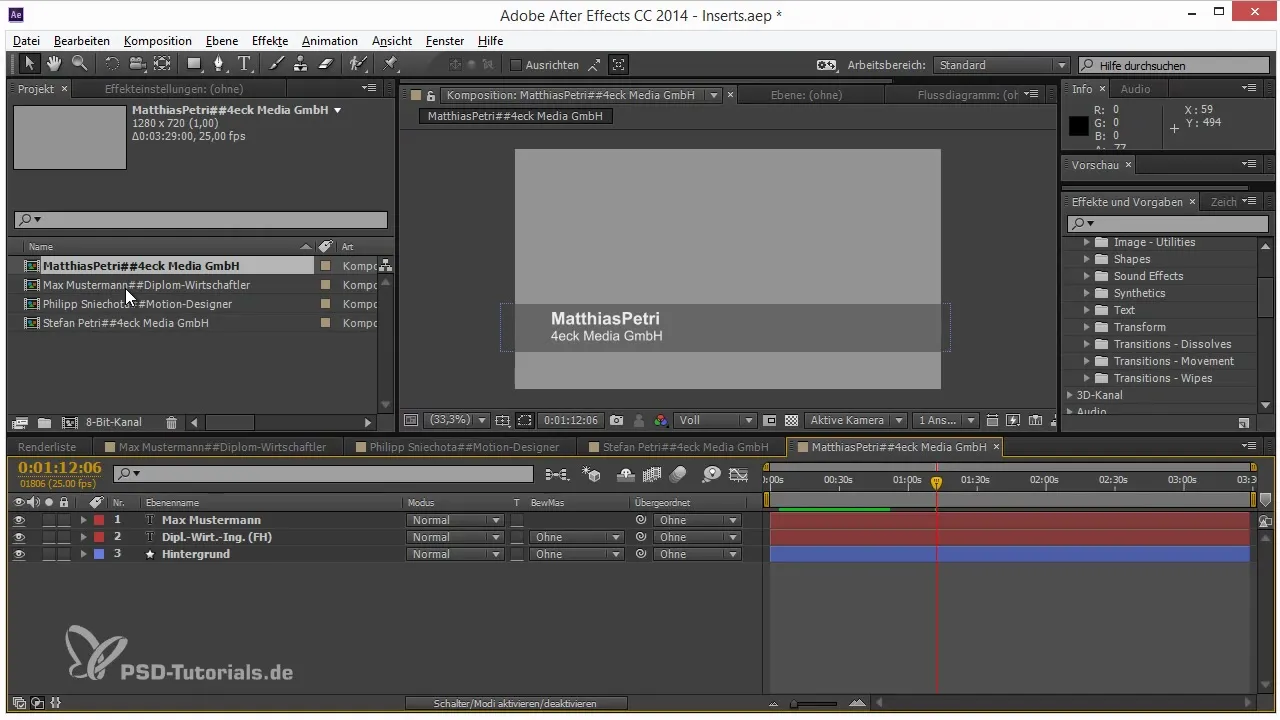Hide the Max Mustermann layer
1280x720 pixels.
click(19, 520)
